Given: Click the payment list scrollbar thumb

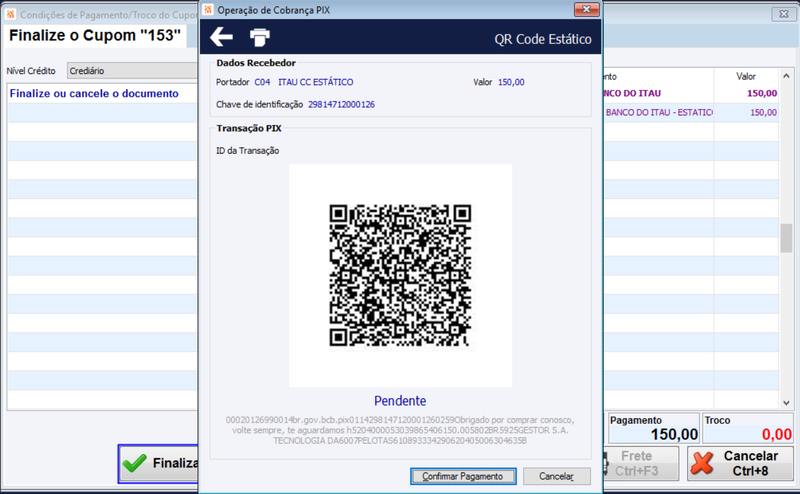Looking at the screenshot, I should point(786,238).
